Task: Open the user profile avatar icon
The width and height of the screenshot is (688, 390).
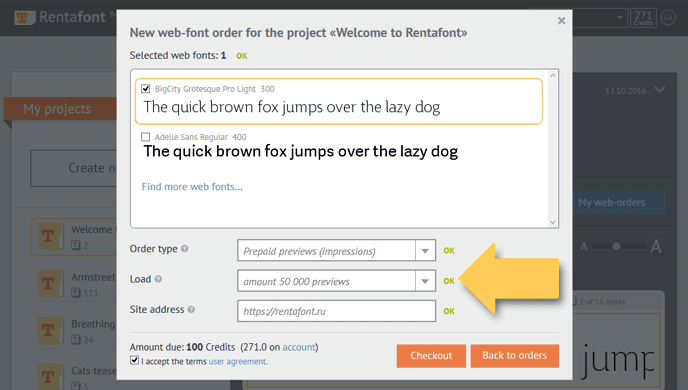Action: click(668, 18)
